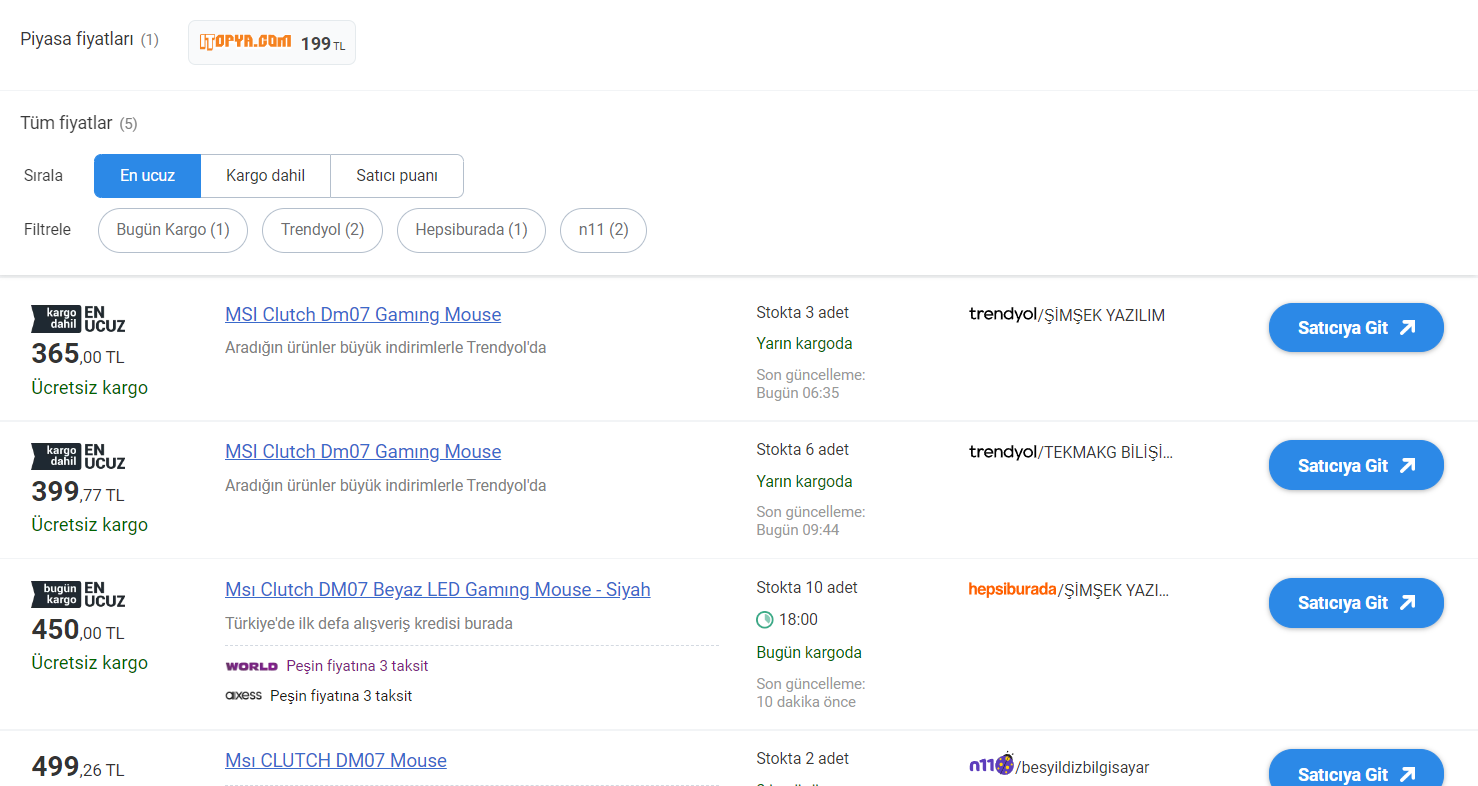Click 'Türkiye'de ilk defa alışveriş kredisi burada' text
The image size is (1478, 786).
click(369, 624)
